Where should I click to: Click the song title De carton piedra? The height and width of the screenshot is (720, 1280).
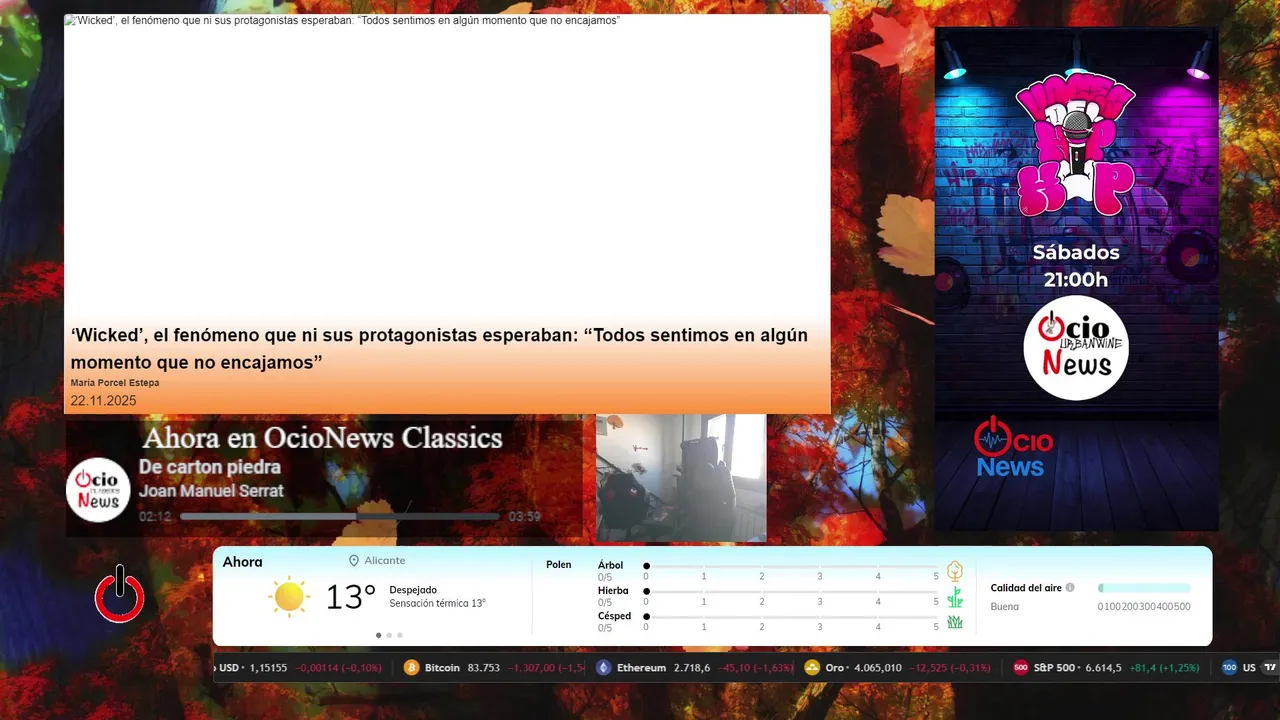(x=210, y=467)
